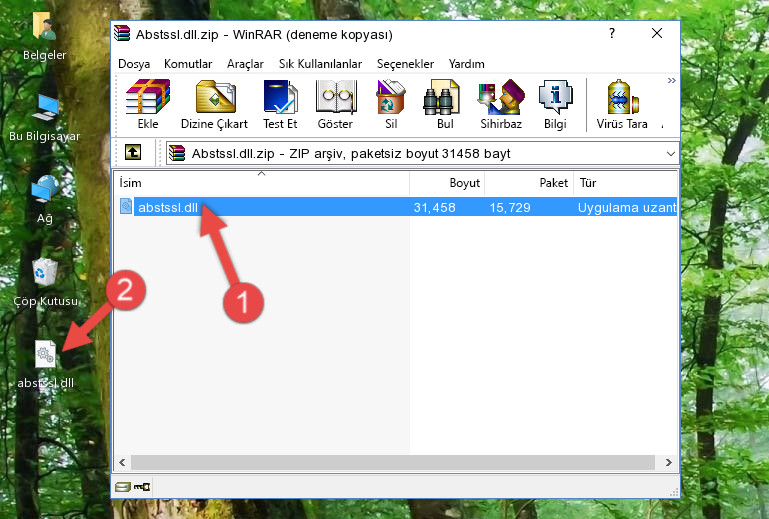769x519 pixels.
Task: Click the address bar archive path text
Action: click(x=351, y=154)
